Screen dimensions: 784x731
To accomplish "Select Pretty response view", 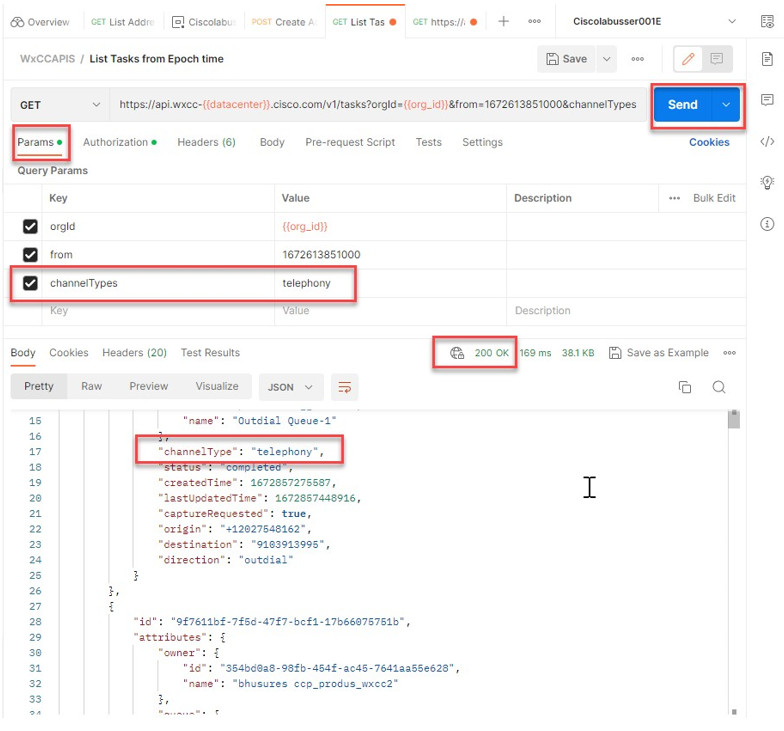I will point(38,386).
